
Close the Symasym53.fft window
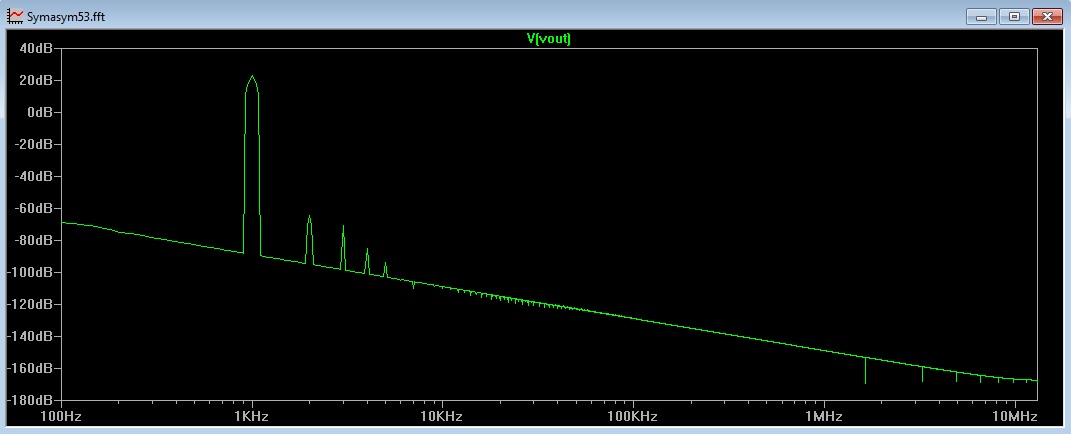(x=1047, y=16)
